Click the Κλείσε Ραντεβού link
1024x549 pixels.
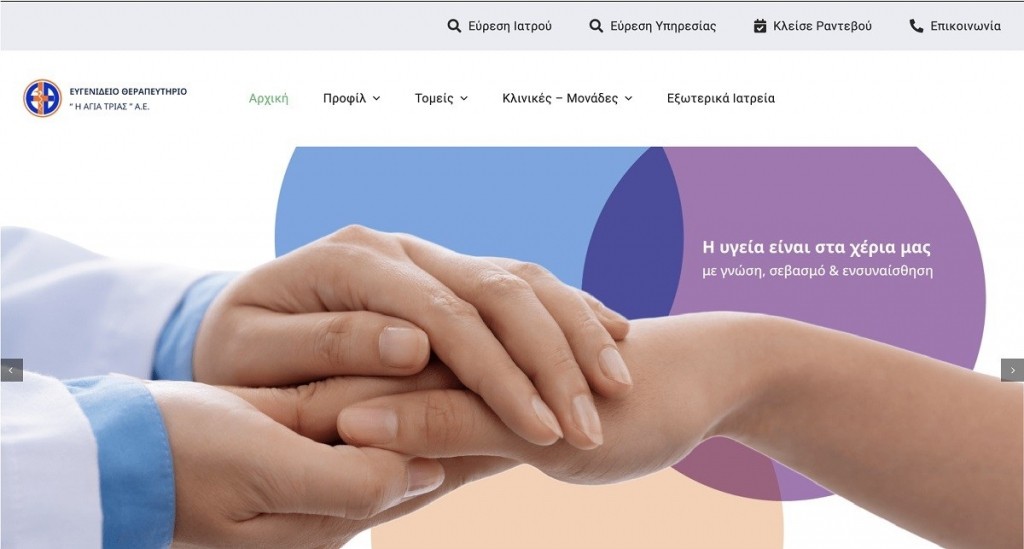822,26
